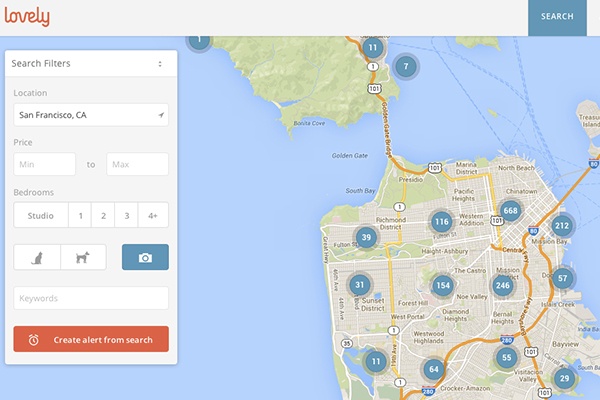Click the Forest Hill map label
The height and width of the screenshot is (400, 600).
[x=413, y=303]
